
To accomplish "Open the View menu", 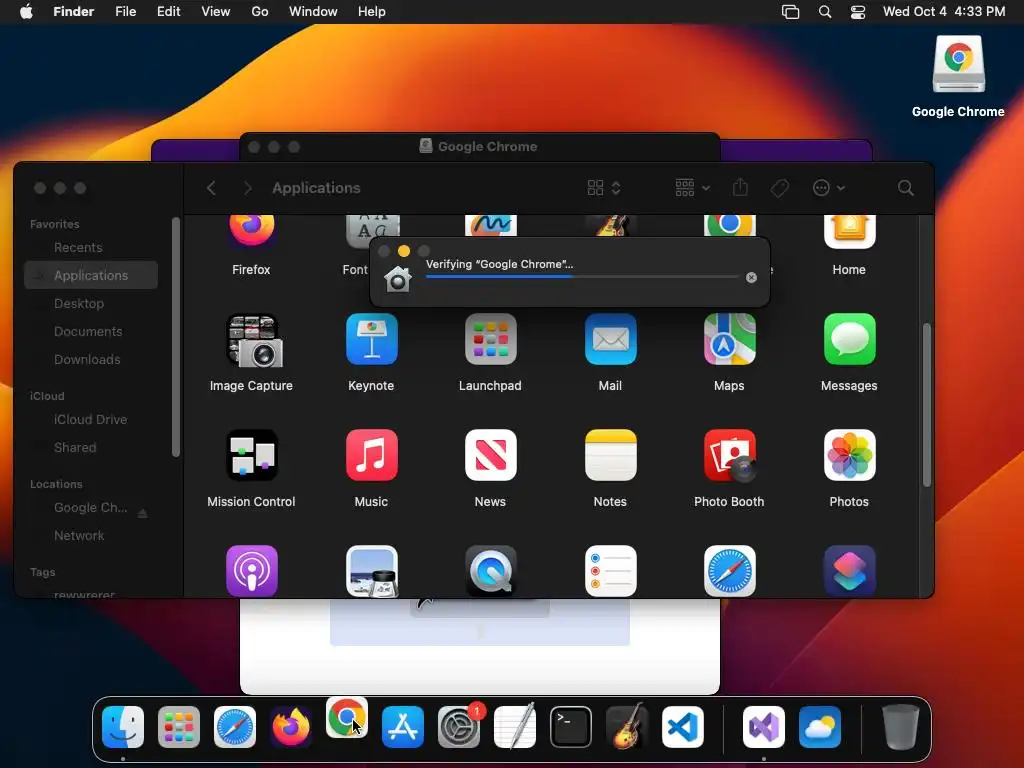I will click(216, 12).
